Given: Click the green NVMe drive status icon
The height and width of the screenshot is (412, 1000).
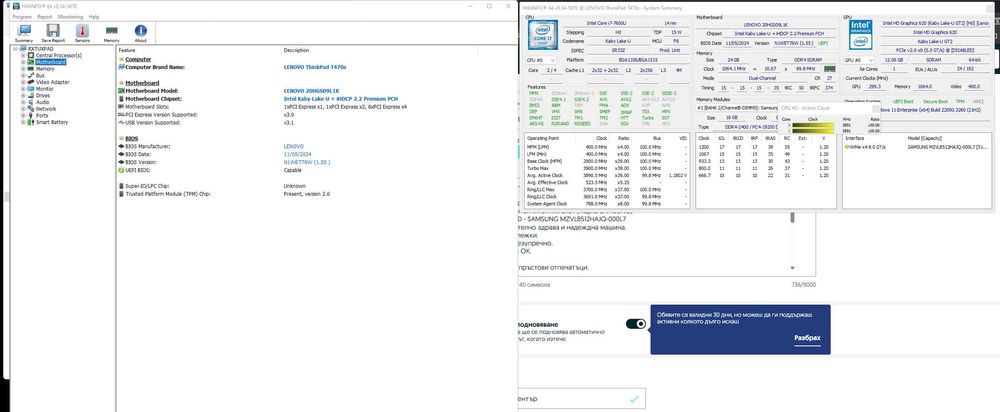Looking at the screenshot, I should point(847,147).
